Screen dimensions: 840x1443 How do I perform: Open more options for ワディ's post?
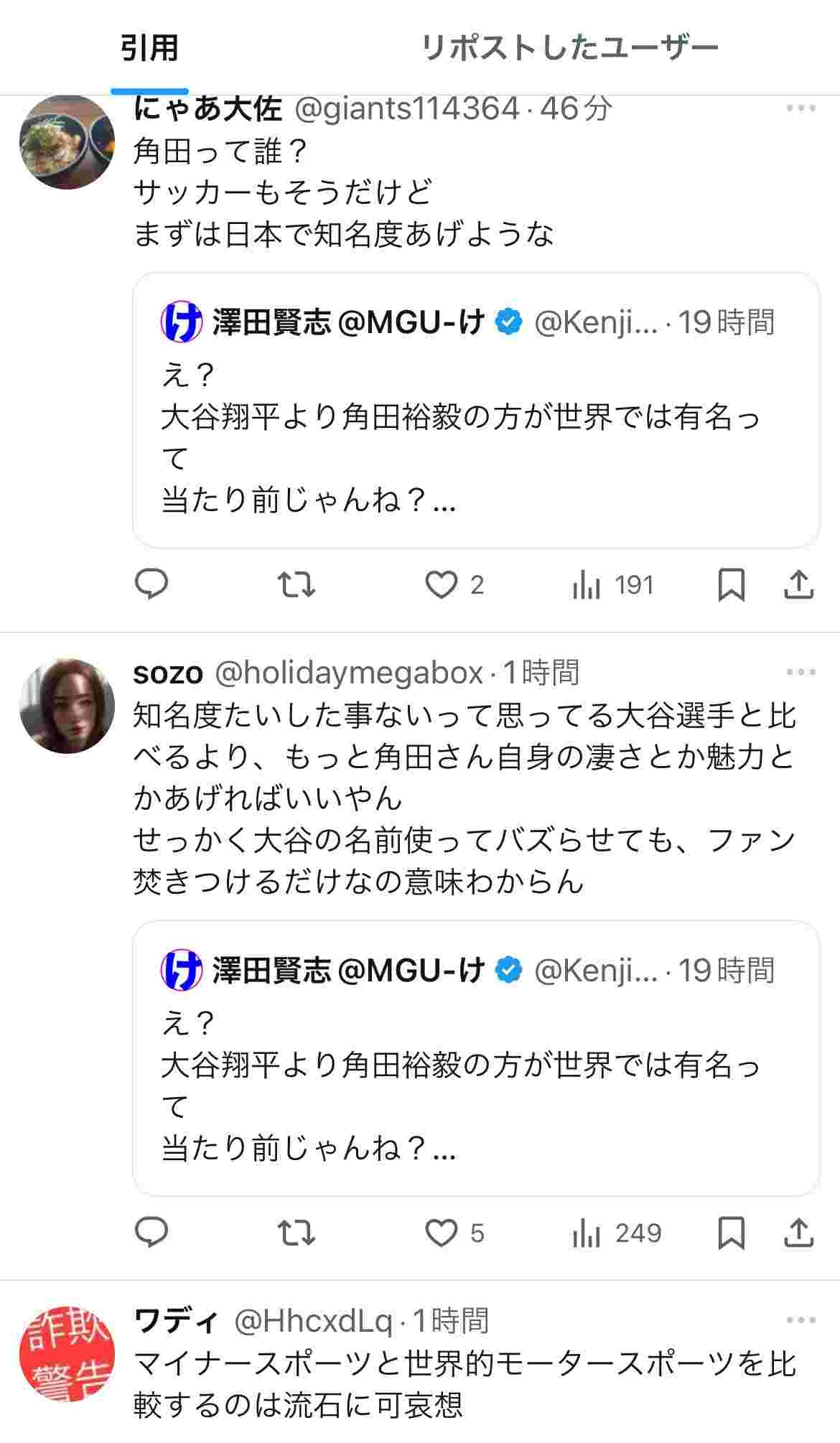pyautogui.click(x=801, y=1320)
